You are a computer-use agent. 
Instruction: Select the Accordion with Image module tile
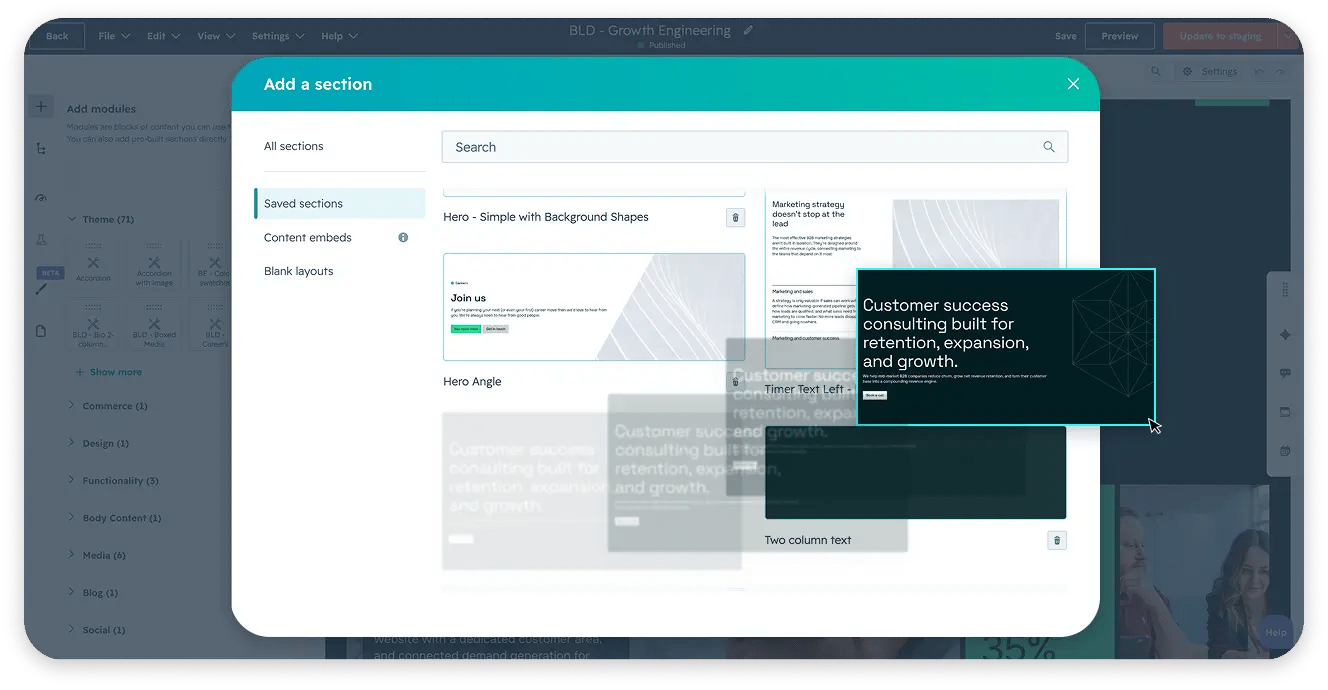click(x=154, y=265)
